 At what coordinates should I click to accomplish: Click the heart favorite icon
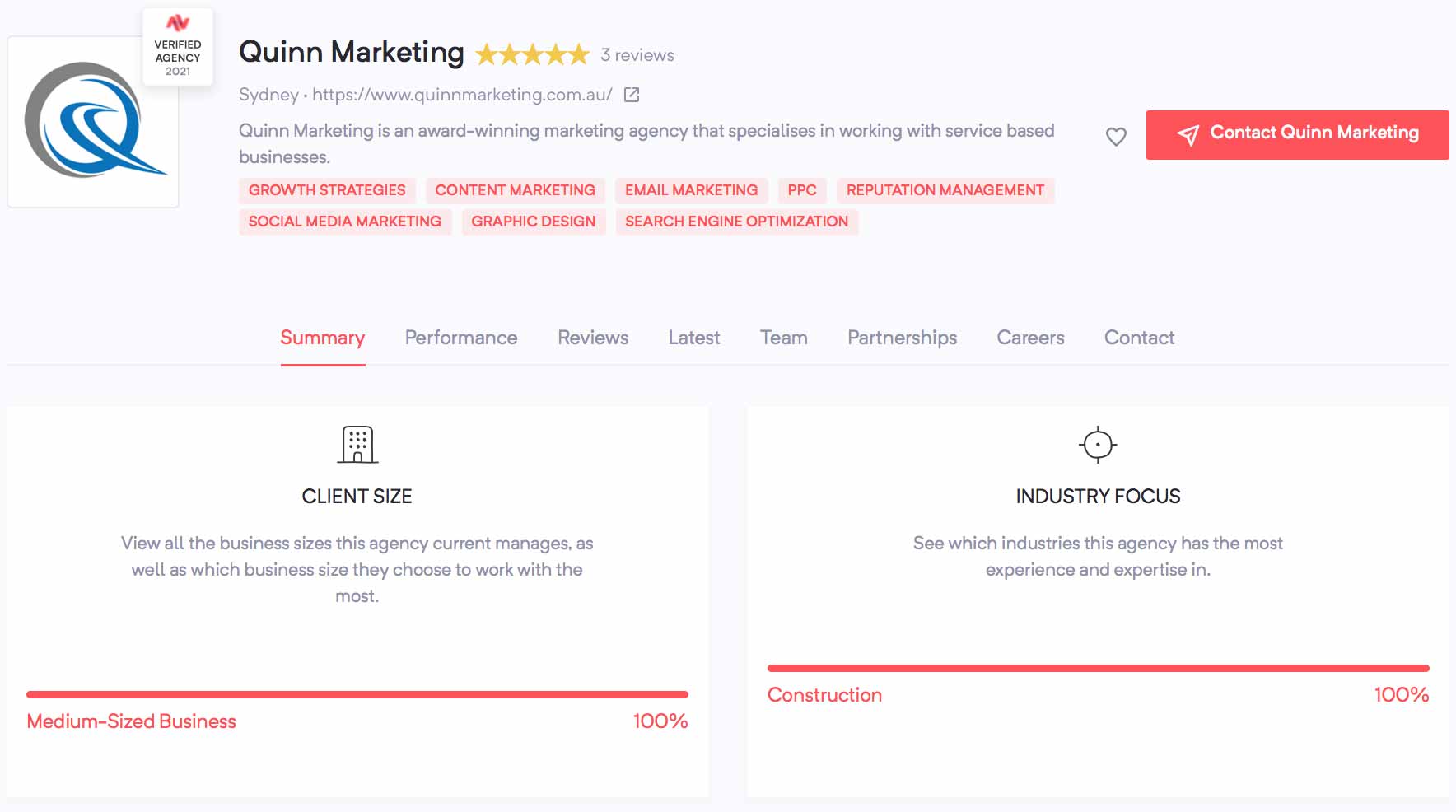pos(1116,137)
